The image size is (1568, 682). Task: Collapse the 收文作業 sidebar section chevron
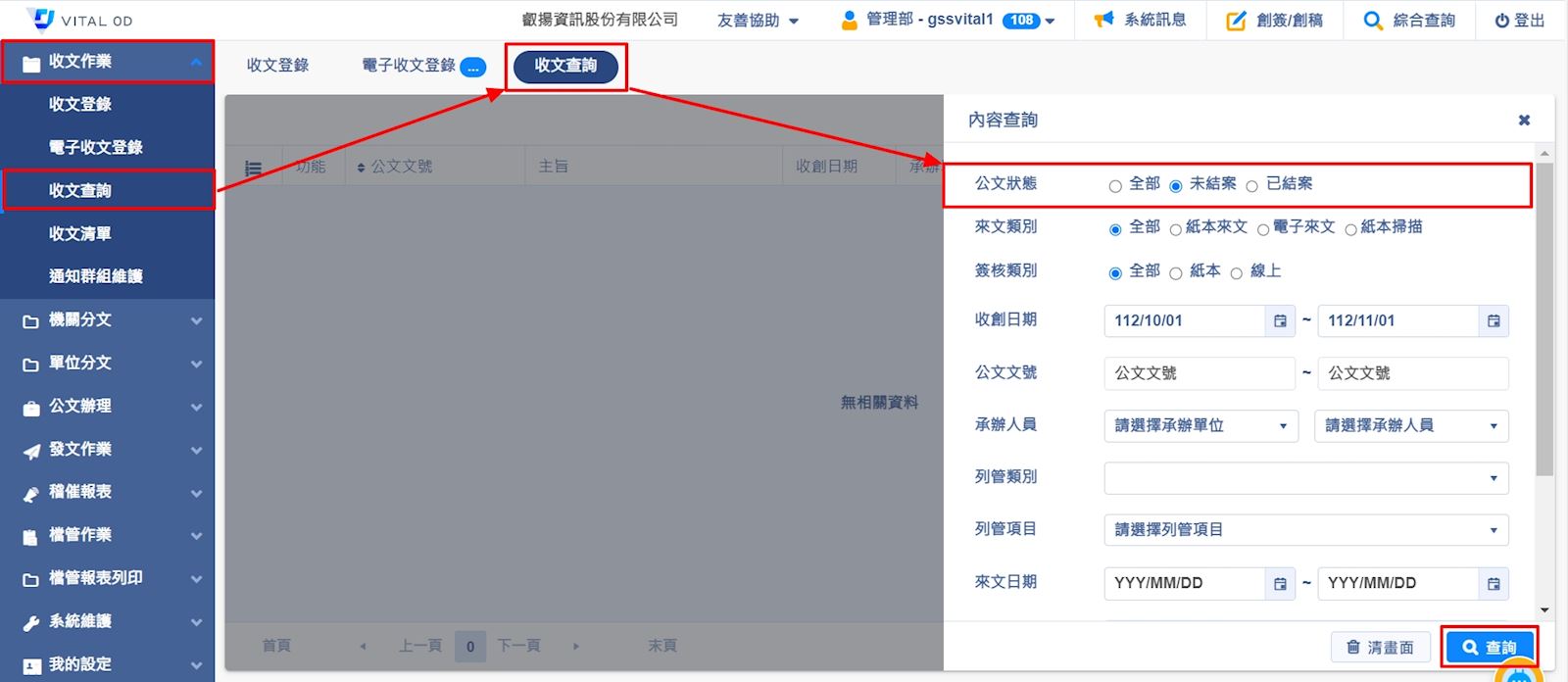196,62
